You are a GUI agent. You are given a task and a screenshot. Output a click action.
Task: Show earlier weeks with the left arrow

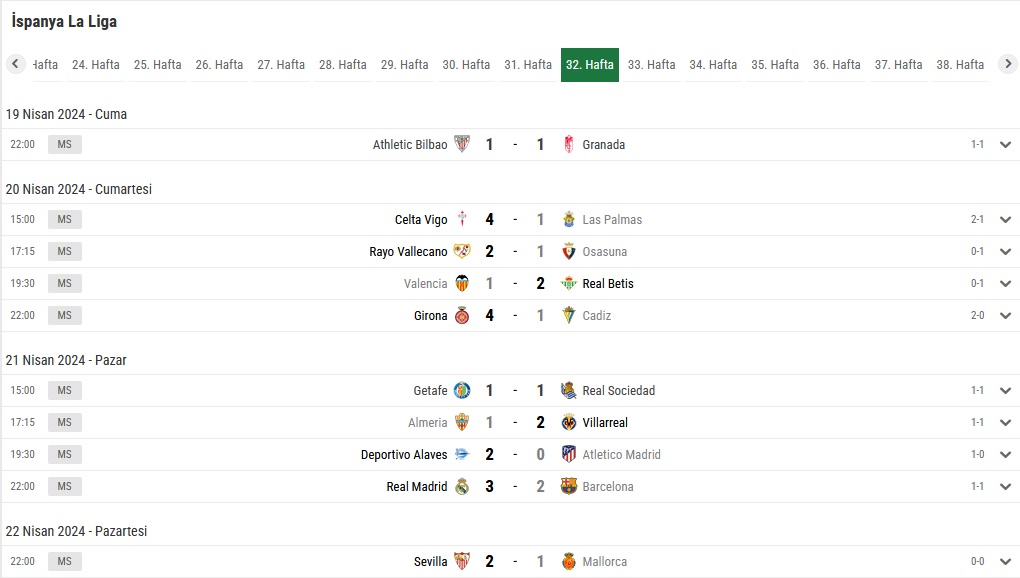(16, 64)
